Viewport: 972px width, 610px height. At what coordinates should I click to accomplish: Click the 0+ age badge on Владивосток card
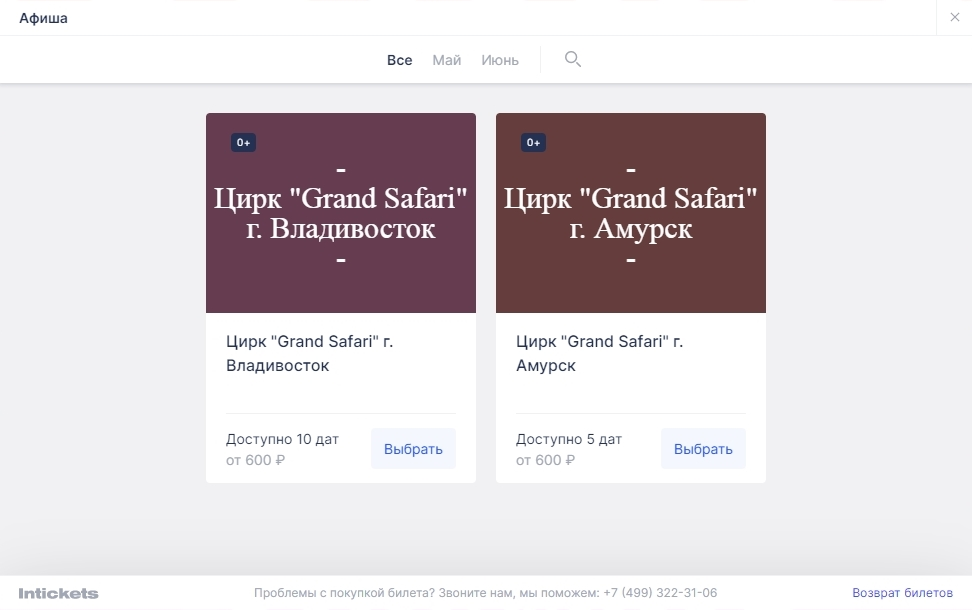coord(243,143)
